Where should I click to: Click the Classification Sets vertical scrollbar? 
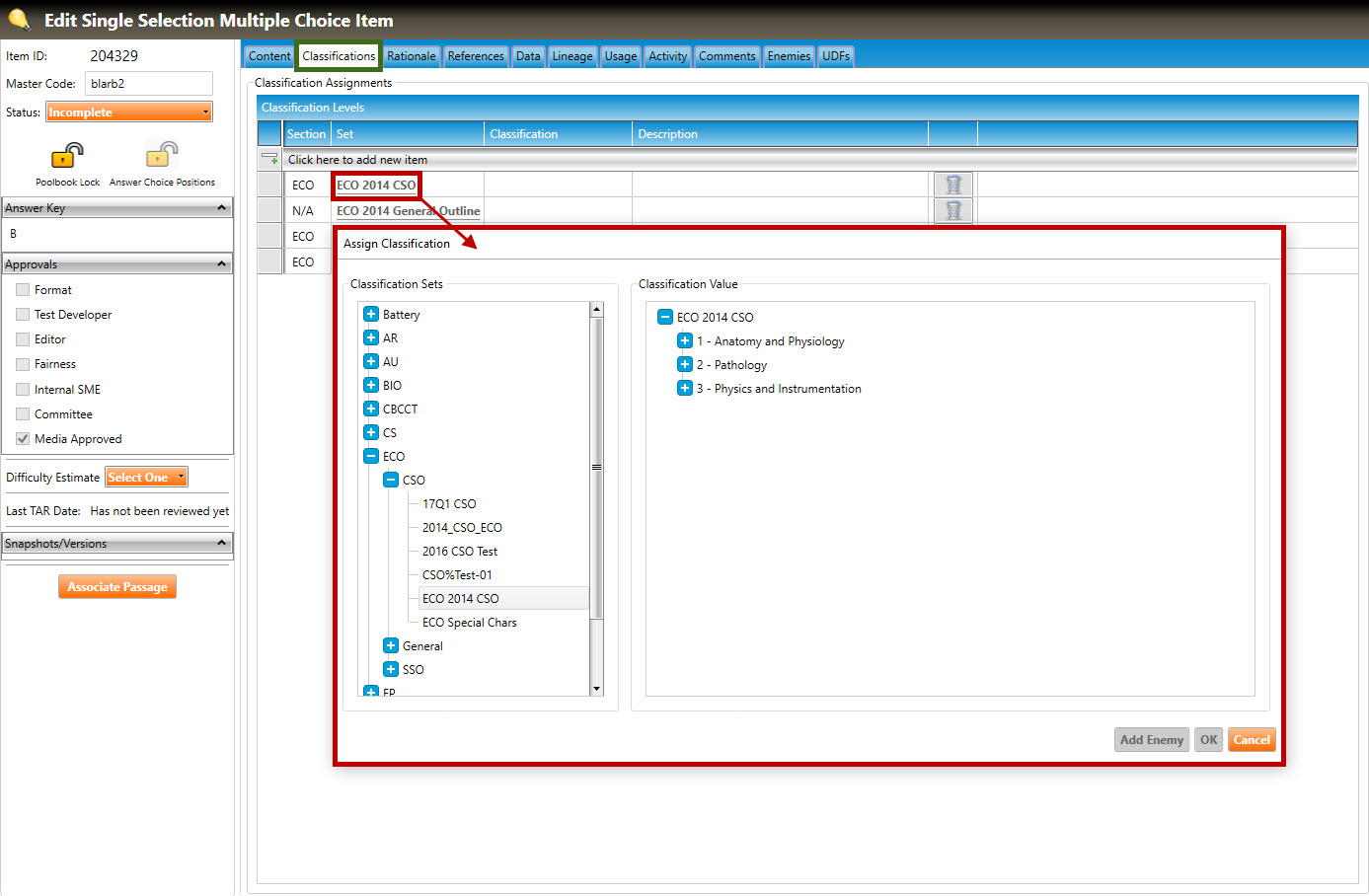tap(596, 493)
